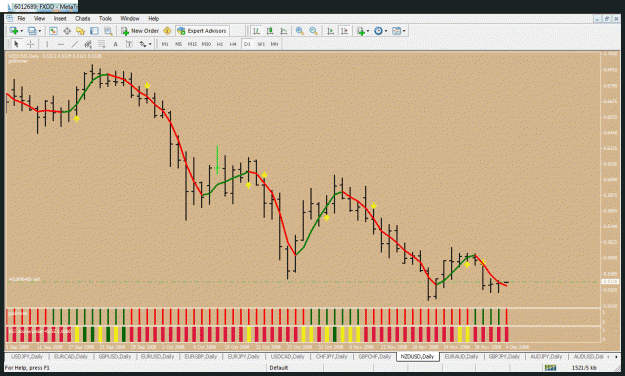Viewport: 625px width, 376px height.
Task: Switch to Bar Chart display
Action: tap(256, 31)
